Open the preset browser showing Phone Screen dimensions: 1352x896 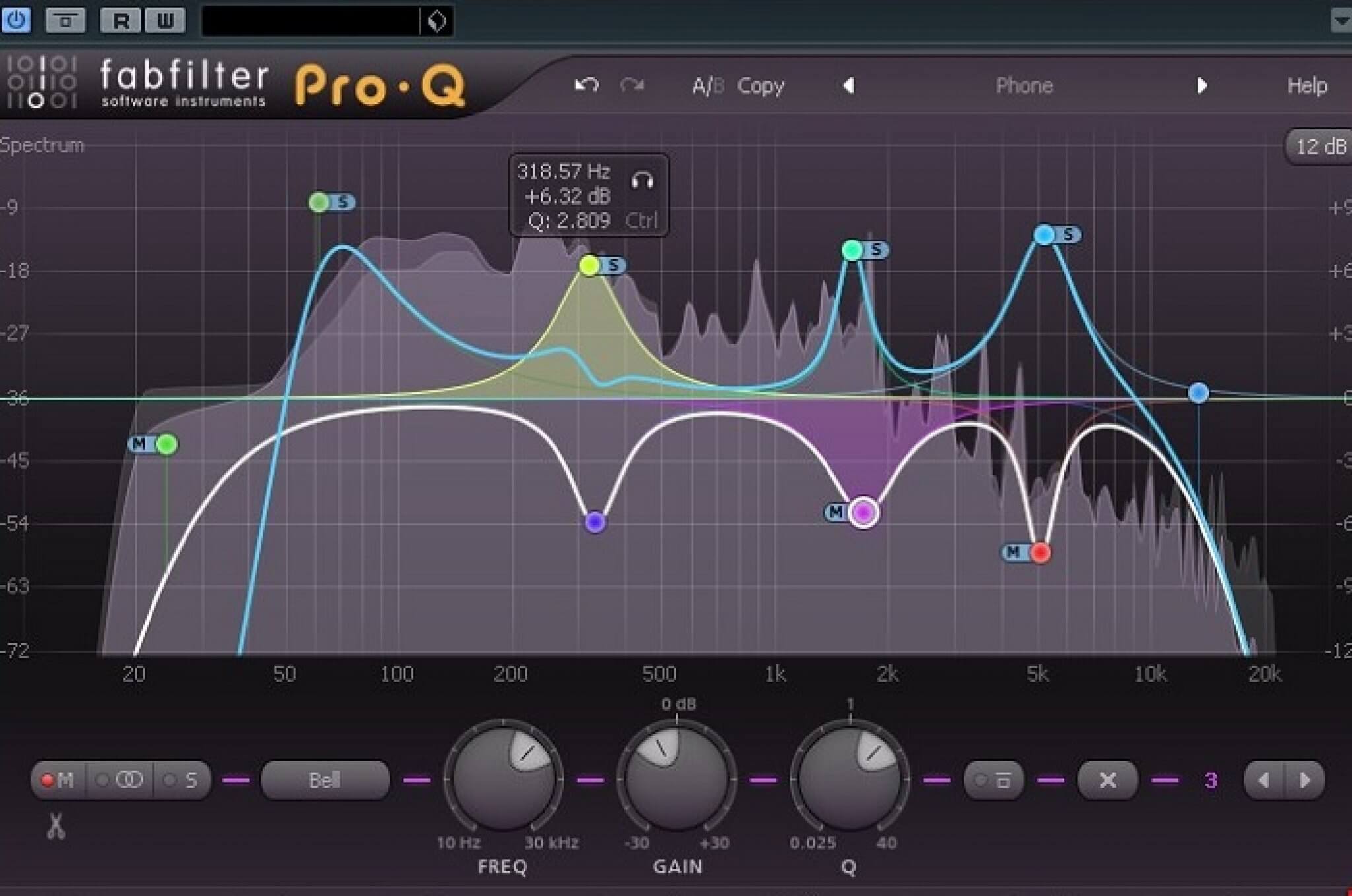pyautogui.click(x=1024, y=86)
